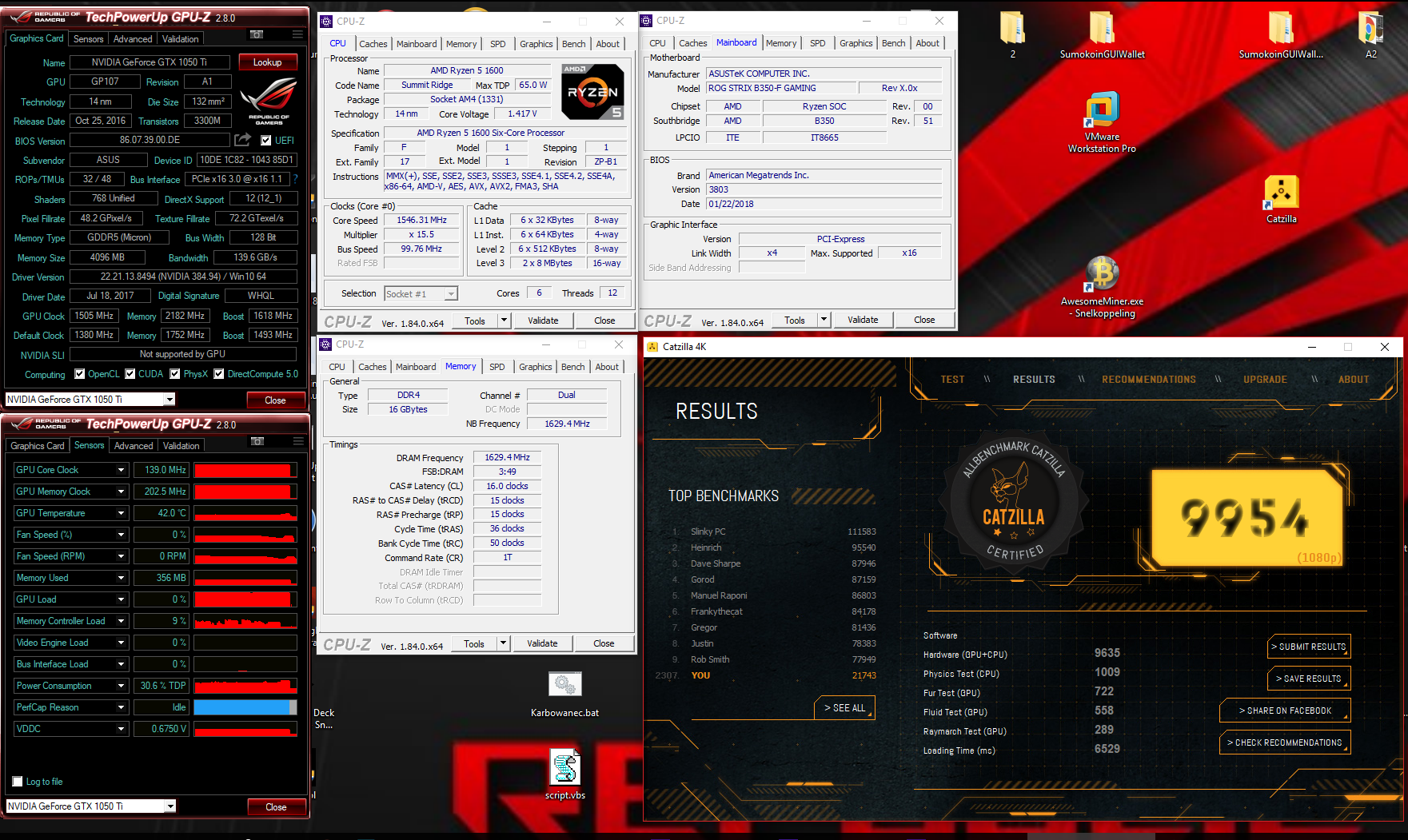
Task: Click the Bus Interface question mark icon
Action: 295,179
